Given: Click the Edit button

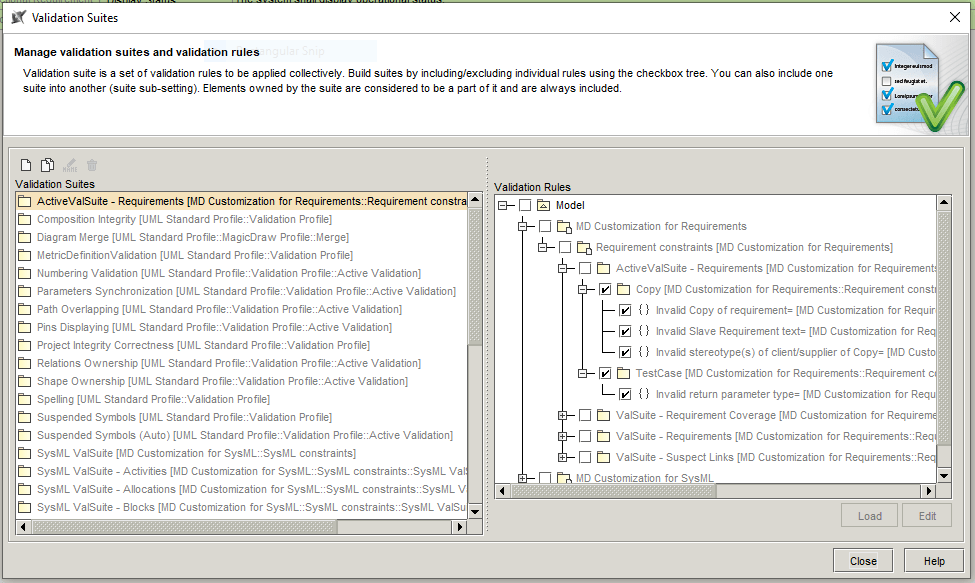Looking at the screenshot, I should pyautogui.click(x=927, y=516).
